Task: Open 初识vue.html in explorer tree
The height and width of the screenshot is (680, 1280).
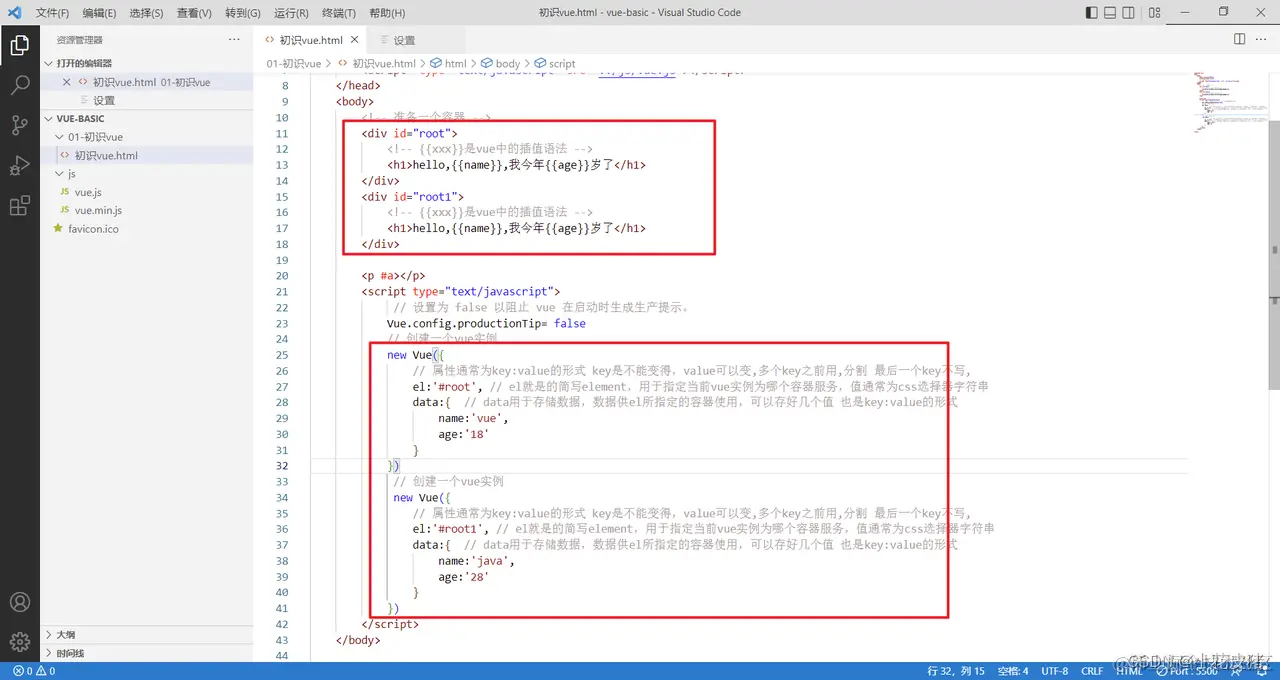Action: [146, 155]
